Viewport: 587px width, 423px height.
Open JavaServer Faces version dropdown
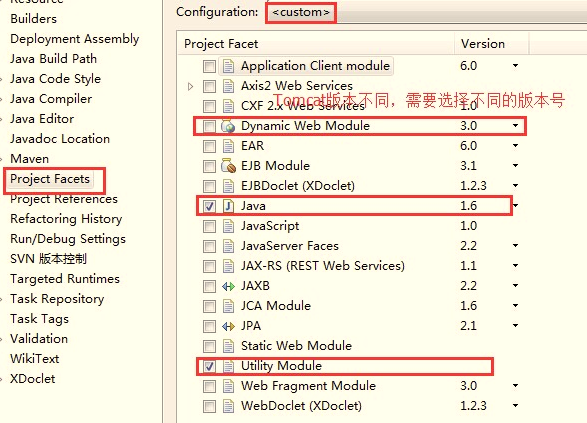point(515,246)
